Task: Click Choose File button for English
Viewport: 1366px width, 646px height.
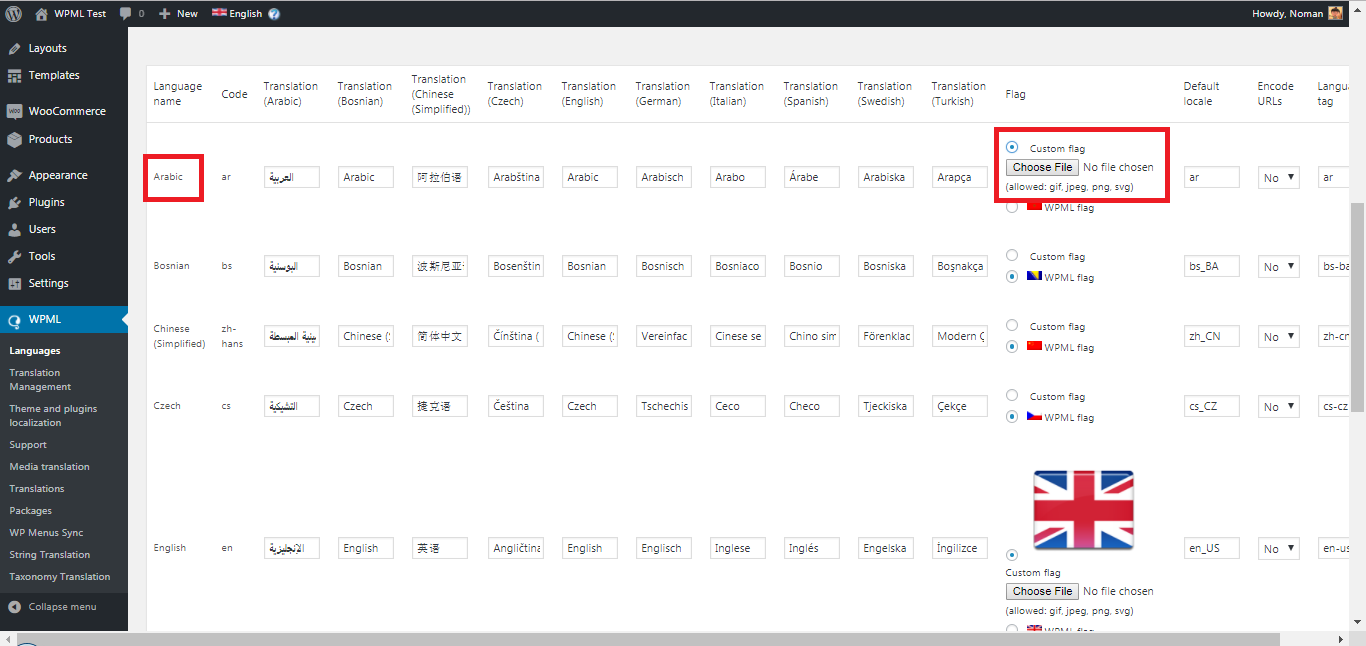Action: pos(1042,591)
